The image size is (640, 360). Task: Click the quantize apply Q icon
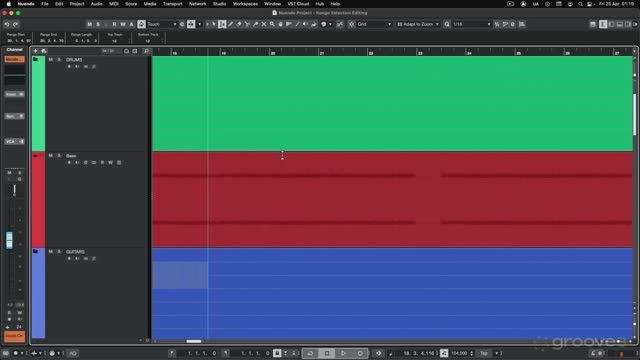tap(447, 24)
